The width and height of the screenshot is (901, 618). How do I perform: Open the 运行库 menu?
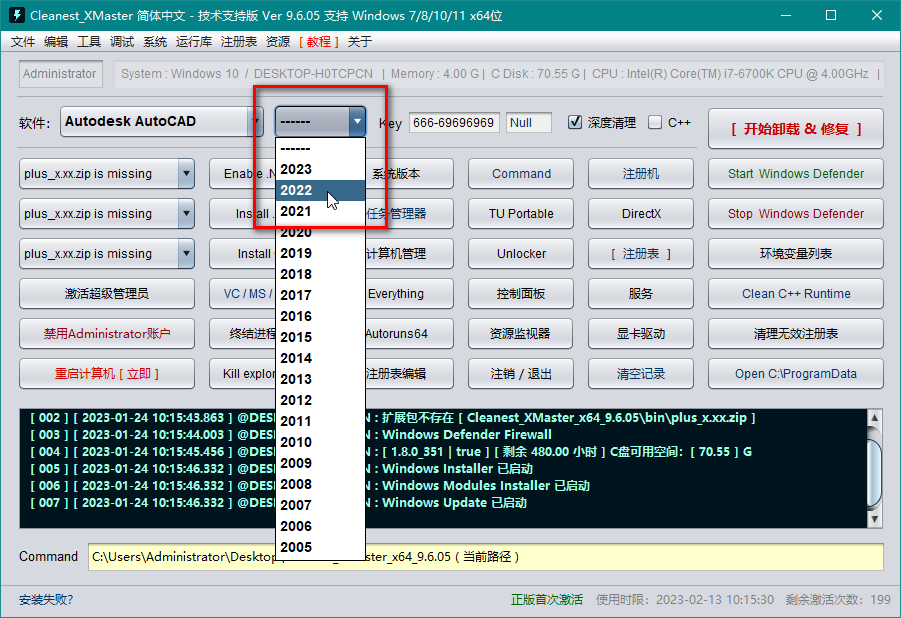(x=194, y=41)
